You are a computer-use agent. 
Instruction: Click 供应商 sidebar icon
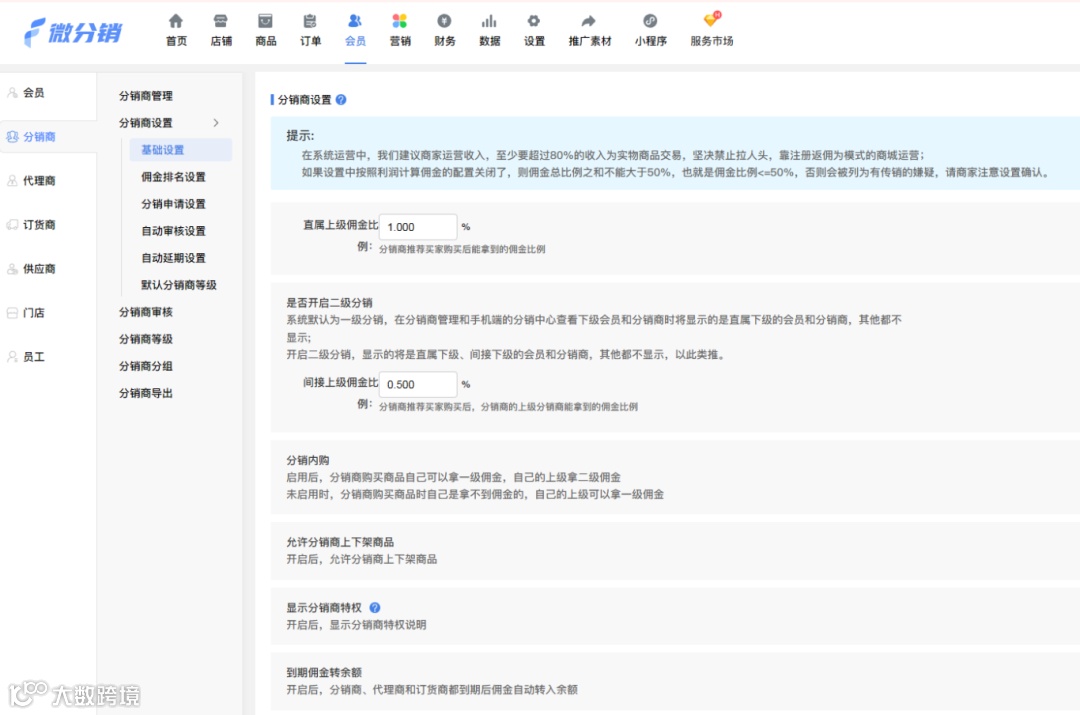[x=12, y=269]
